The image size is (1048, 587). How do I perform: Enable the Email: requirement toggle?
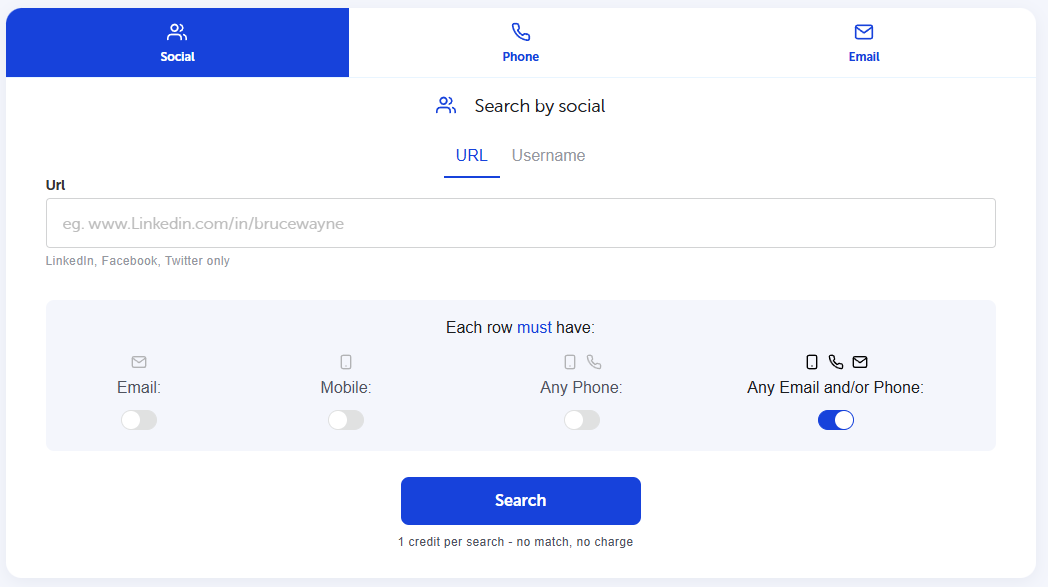139,420
